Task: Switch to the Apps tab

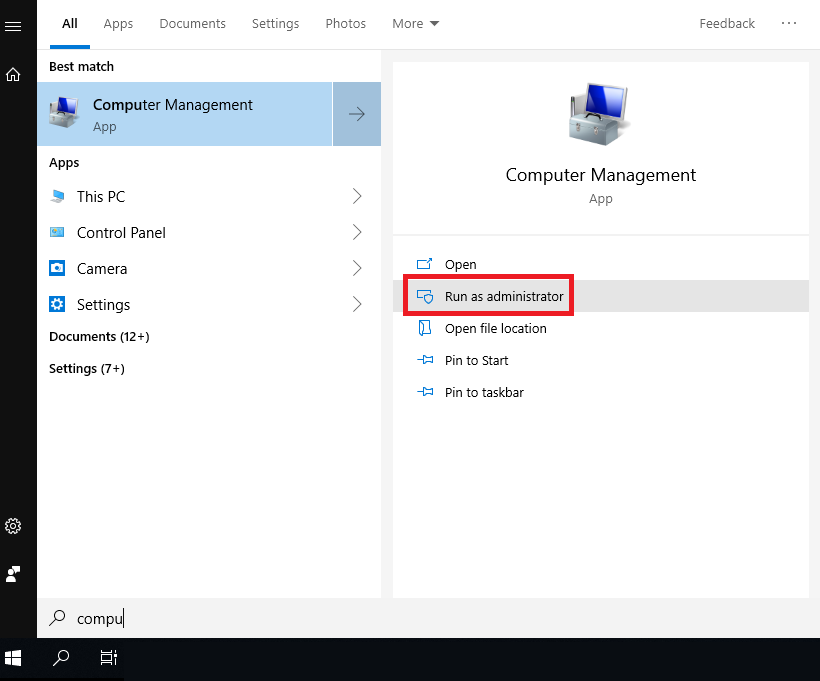Action: [x=118, y=24]
